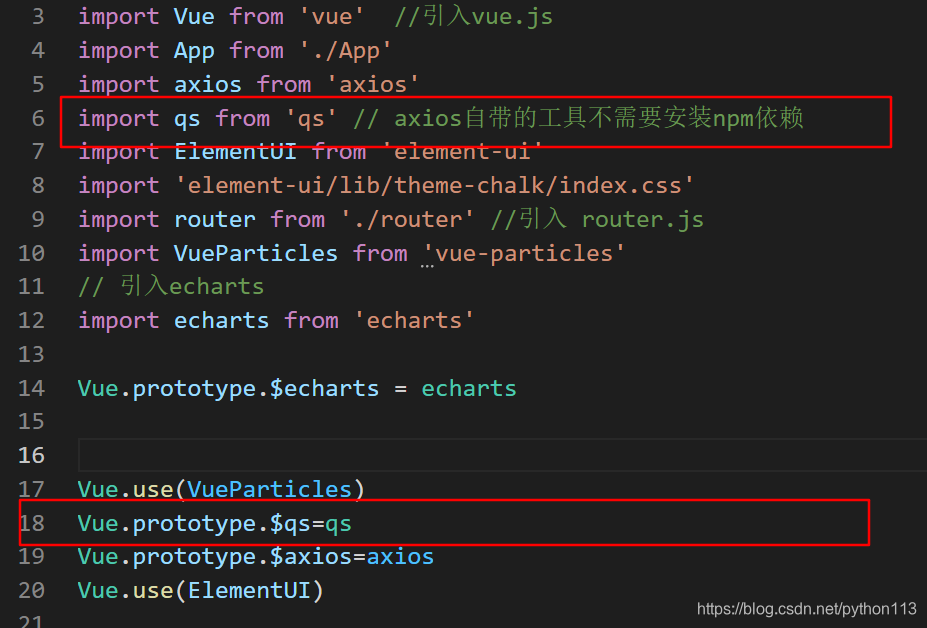Click '$qs' on line 18
This screenshot has height=628, width=927.
coord(290,524)
